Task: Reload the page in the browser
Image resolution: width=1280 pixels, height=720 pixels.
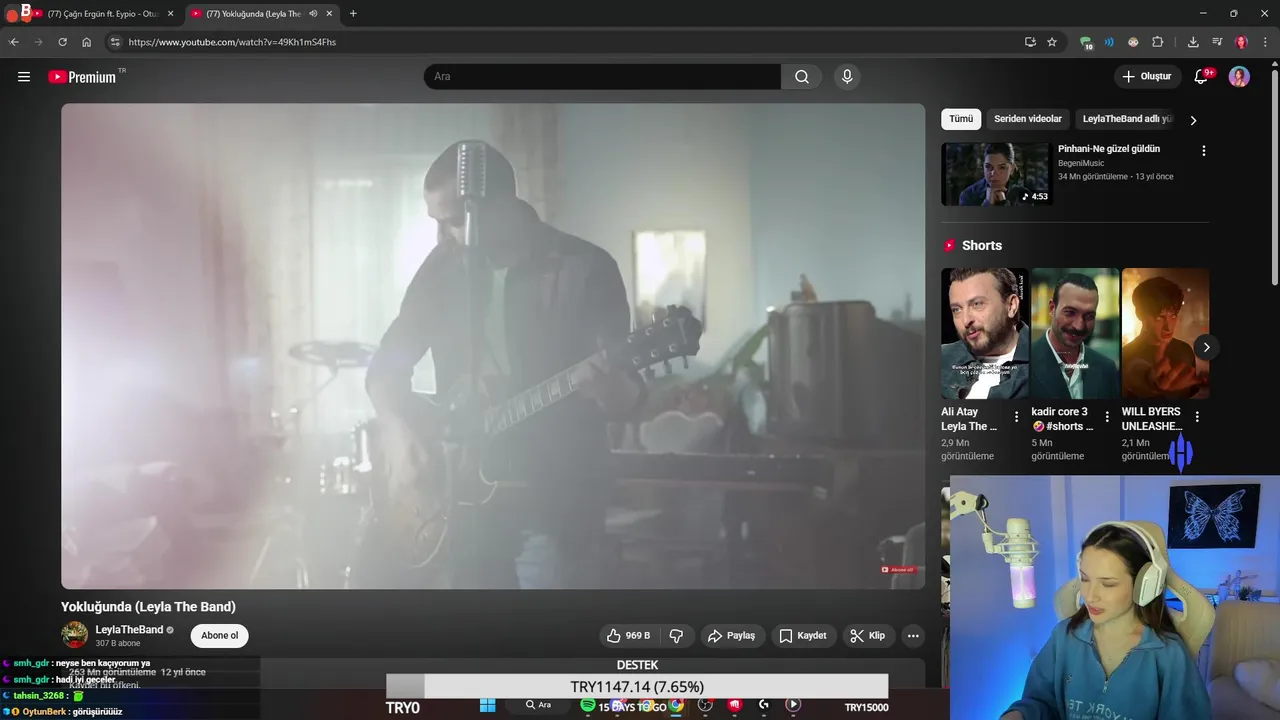Action: [x=62, y=42]
